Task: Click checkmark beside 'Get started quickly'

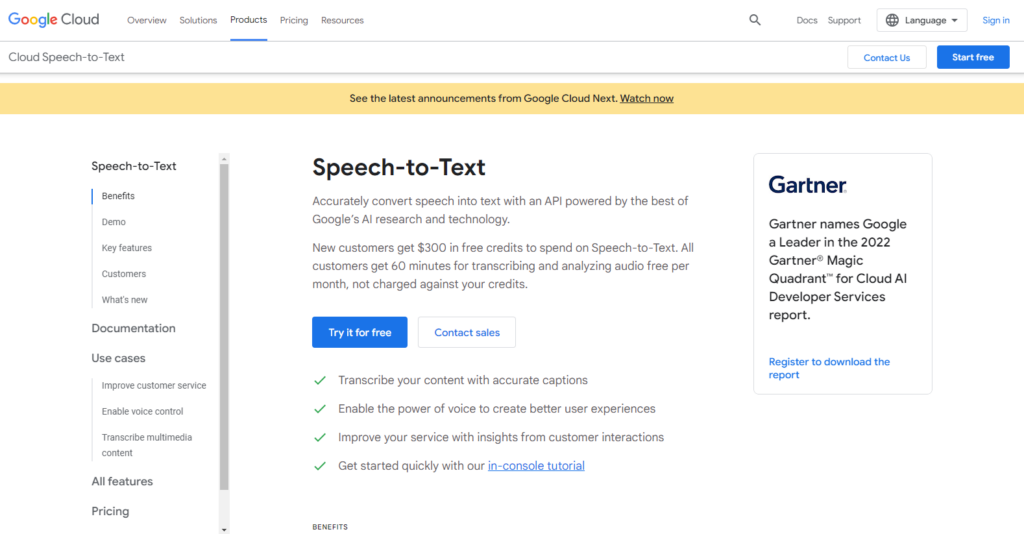Action: (x=320, y=466)
